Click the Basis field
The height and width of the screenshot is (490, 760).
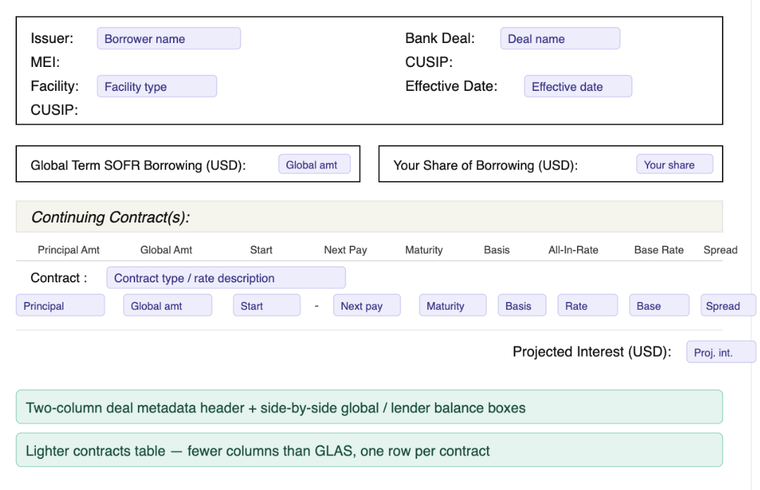click(522, 306)
